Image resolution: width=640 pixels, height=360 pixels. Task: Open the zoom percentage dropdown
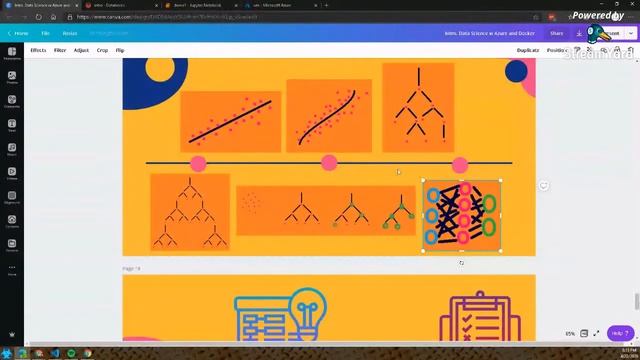(x=570, y=334)
